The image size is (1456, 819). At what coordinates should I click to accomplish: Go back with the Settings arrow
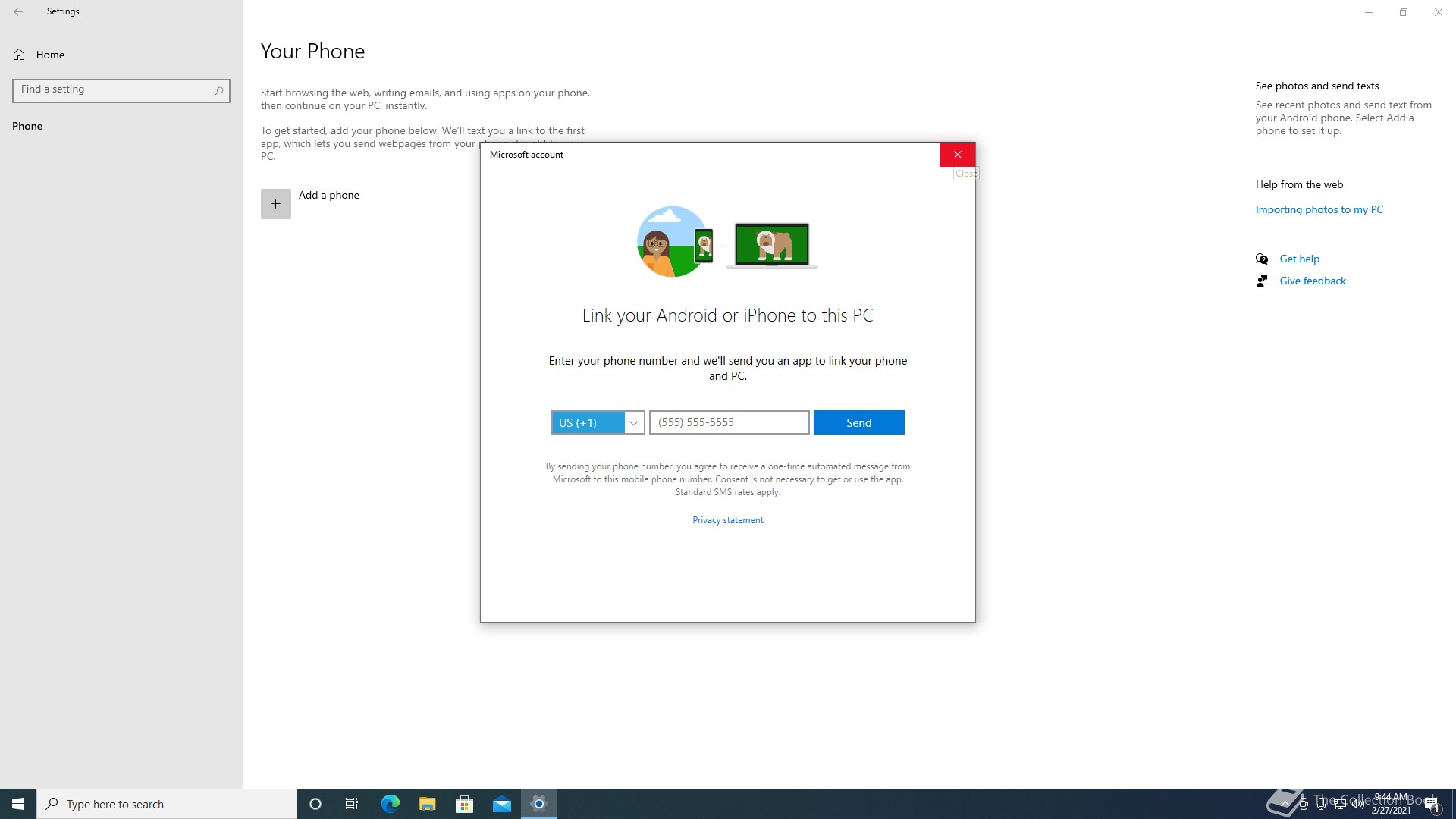[18, 11]
